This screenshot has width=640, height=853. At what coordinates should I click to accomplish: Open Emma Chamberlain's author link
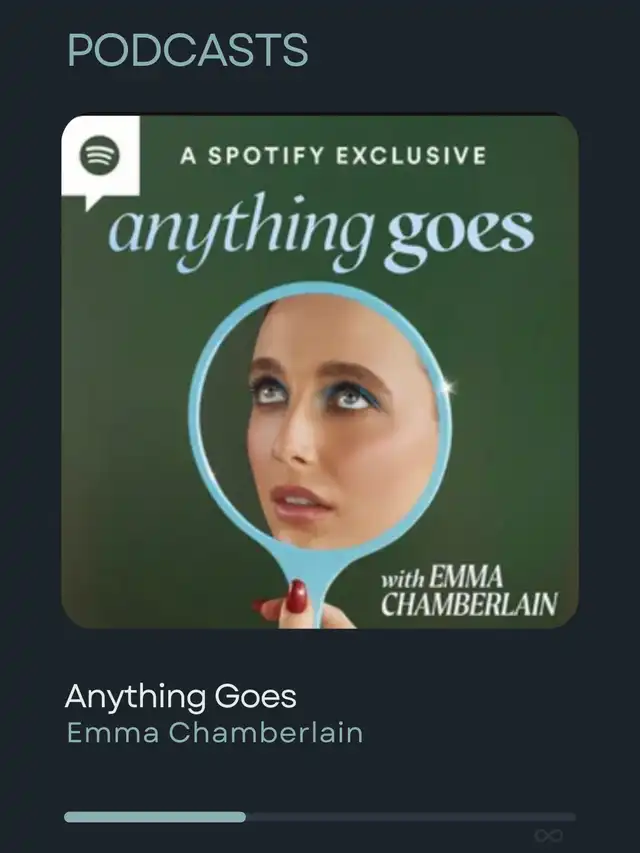214,732
